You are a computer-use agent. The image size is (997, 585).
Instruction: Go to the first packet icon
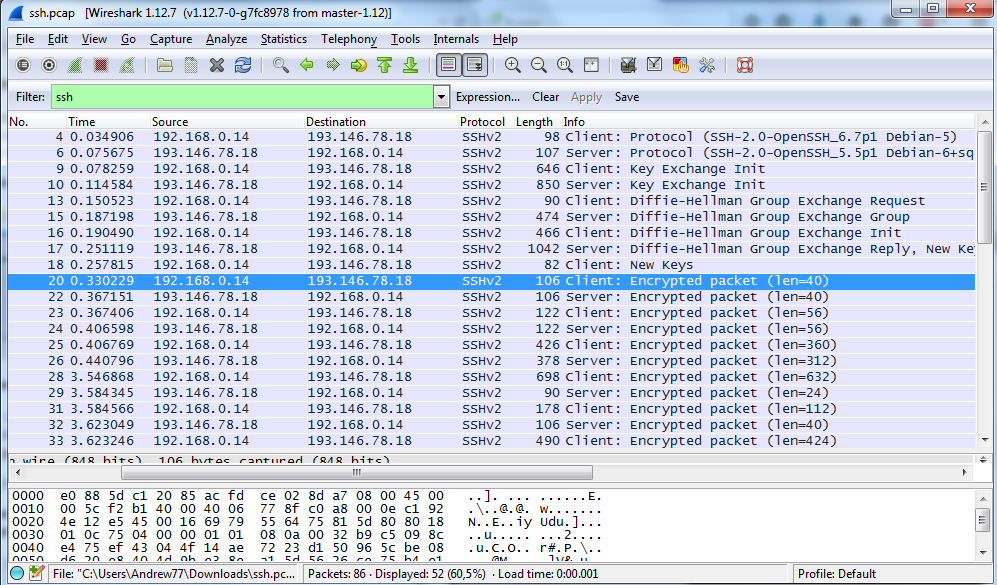coord(385,65)
